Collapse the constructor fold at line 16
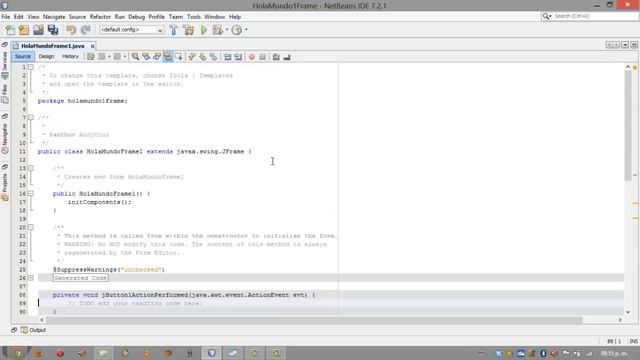Viewport: 640px width, 360px height. coord(31,193)
